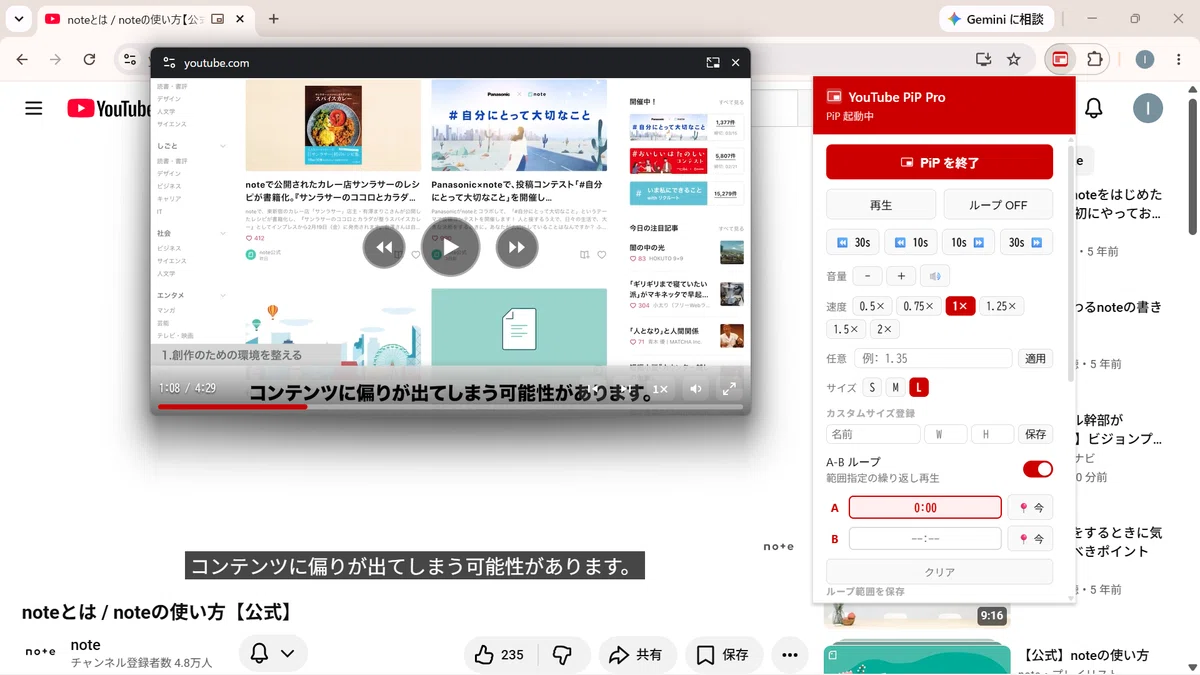Click the loop point B time field
Image resolution: width=1200 pixels, height=675 pixels.
[925, 539]
